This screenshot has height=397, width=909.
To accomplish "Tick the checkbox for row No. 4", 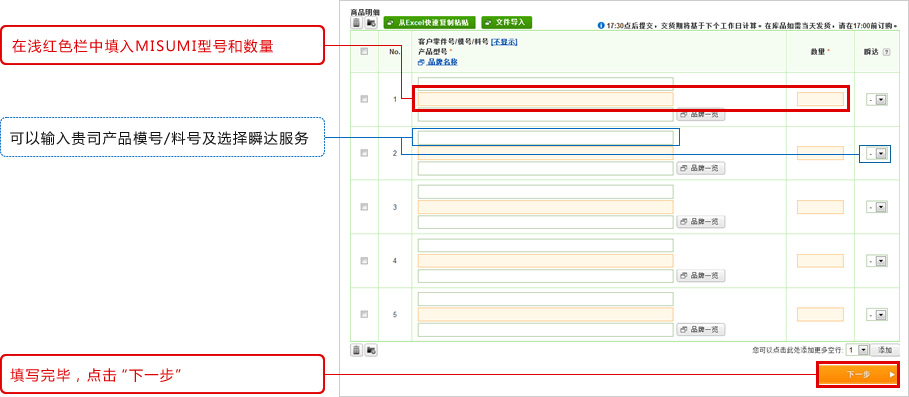I will [364, 260].
